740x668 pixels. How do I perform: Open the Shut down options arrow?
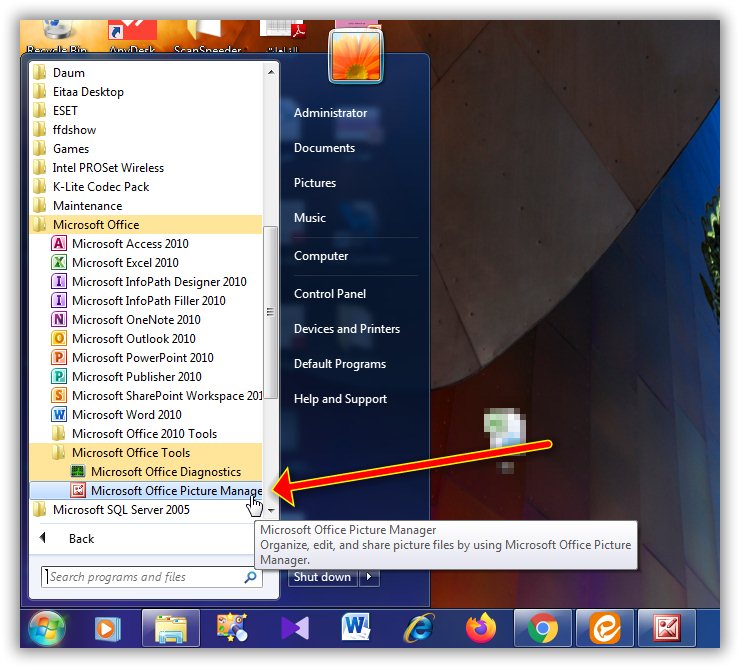click(x=370, y=577)
